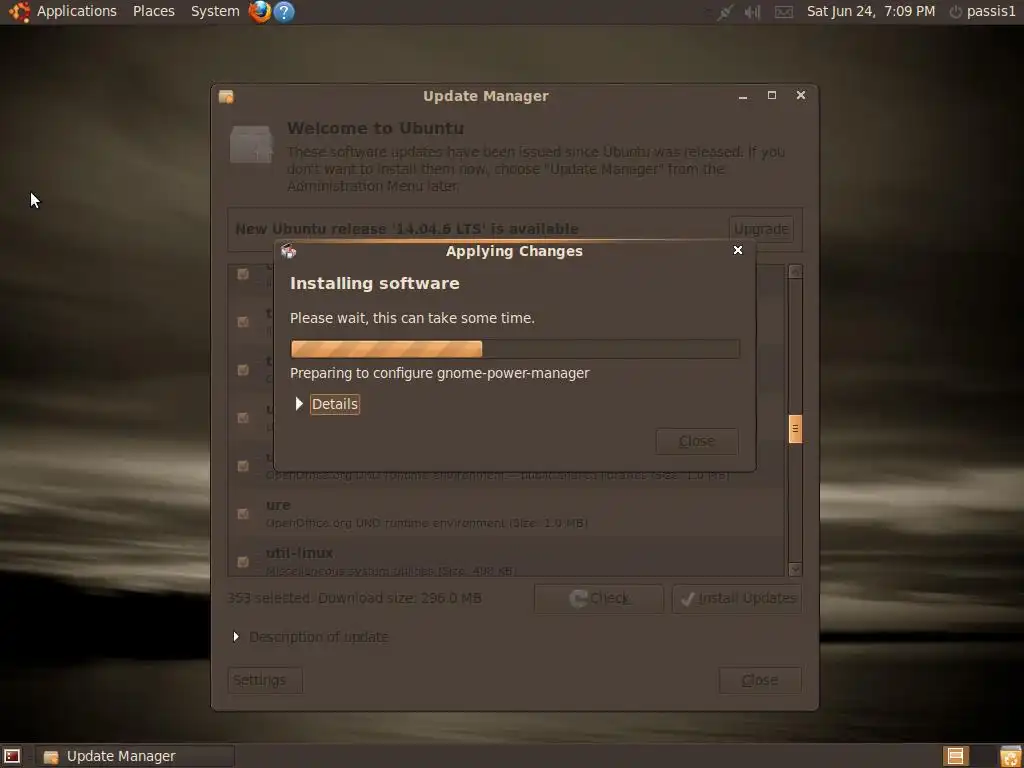Click the Details label button
This screenshot has width=1024, height=768.
point(334,404)
